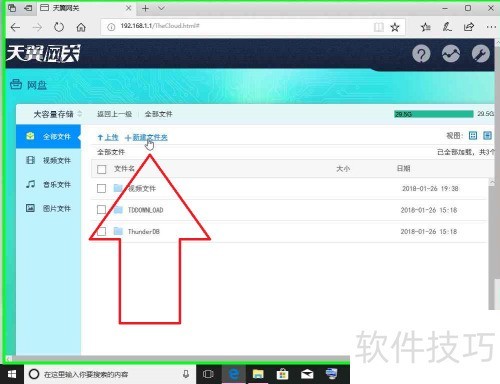Select 图片文件 in the sidebar
Screen dimensions: 500x384
pos(48,208)
